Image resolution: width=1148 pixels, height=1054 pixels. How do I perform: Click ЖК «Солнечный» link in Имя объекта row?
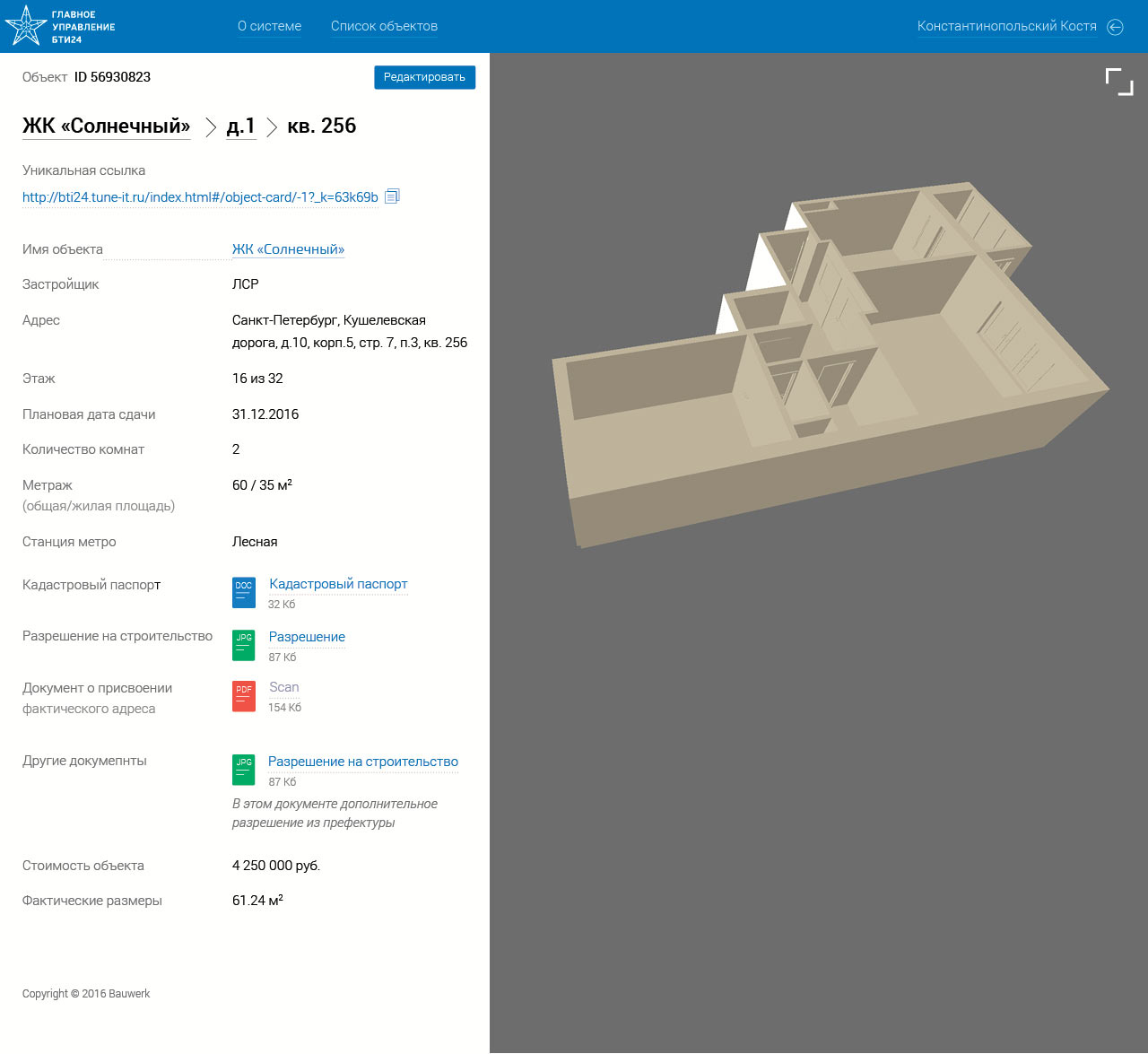288,249
